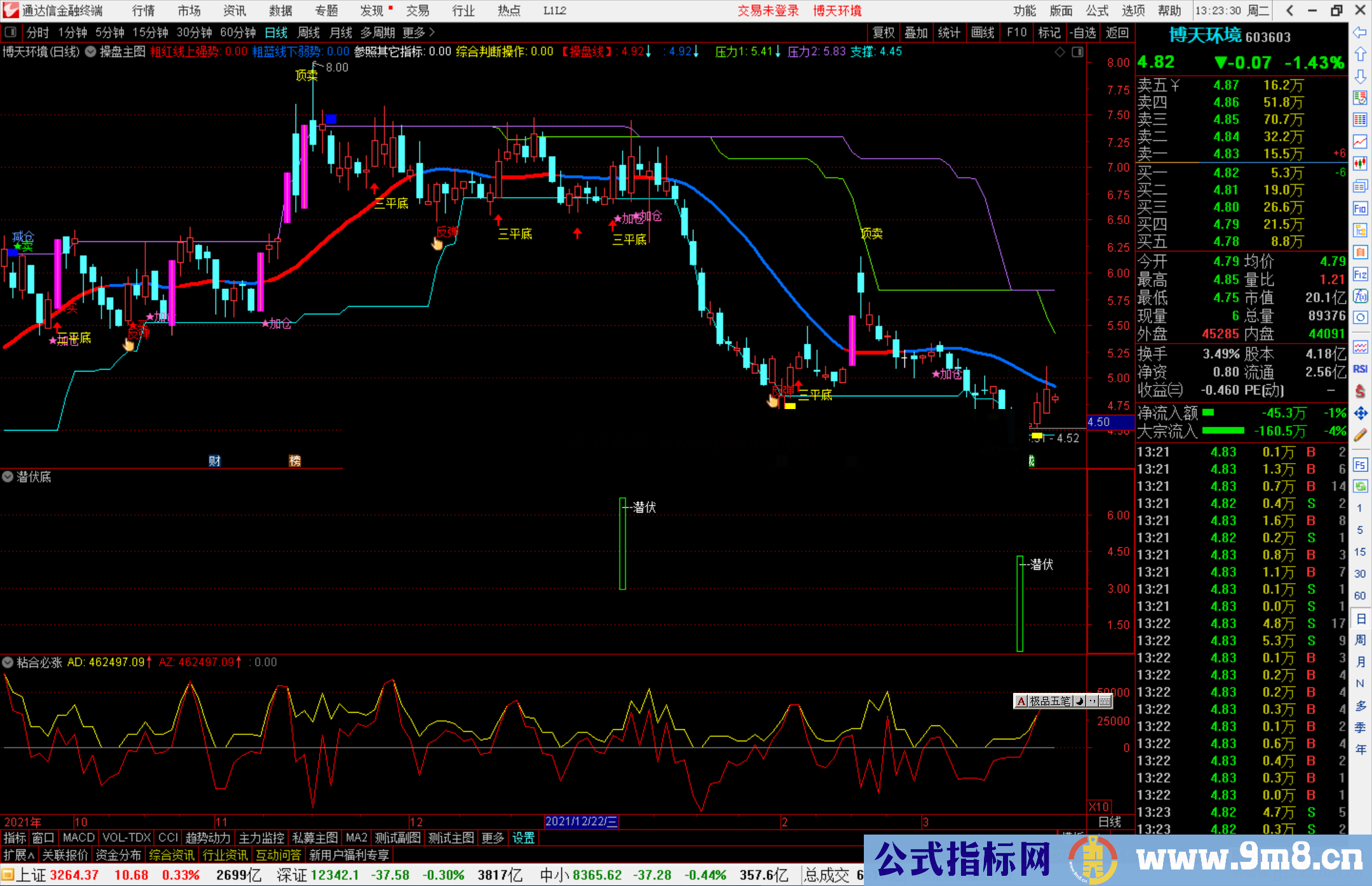Toggle the 粘合必涨 panel circle button

(8, 662)
